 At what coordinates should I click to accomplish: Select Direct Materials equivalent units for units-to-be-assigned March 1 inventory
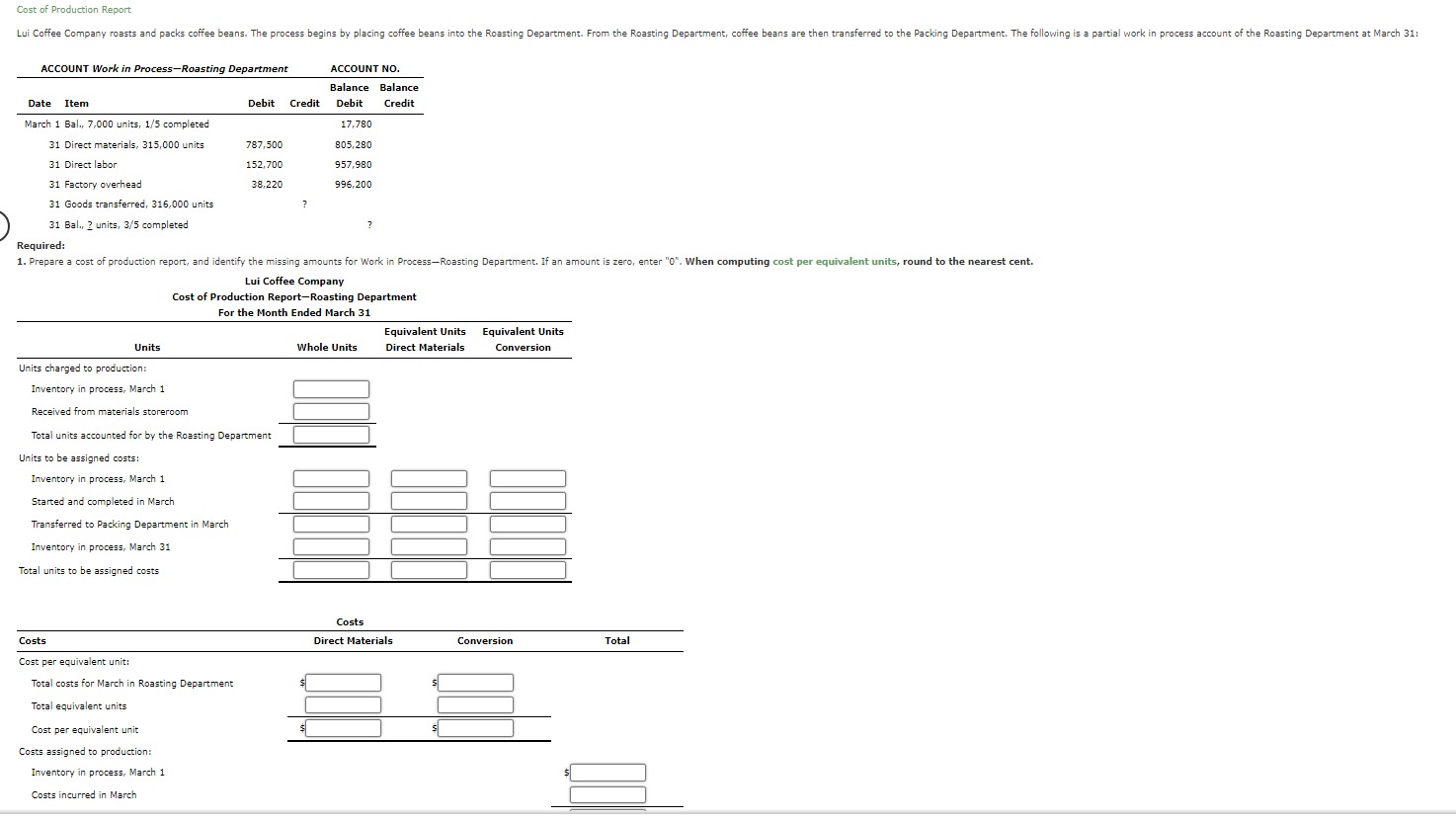point(429,479)
